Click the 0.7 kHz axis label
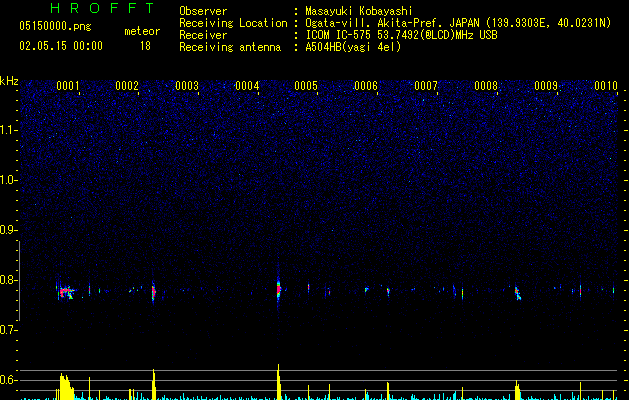 pos(8,330)
